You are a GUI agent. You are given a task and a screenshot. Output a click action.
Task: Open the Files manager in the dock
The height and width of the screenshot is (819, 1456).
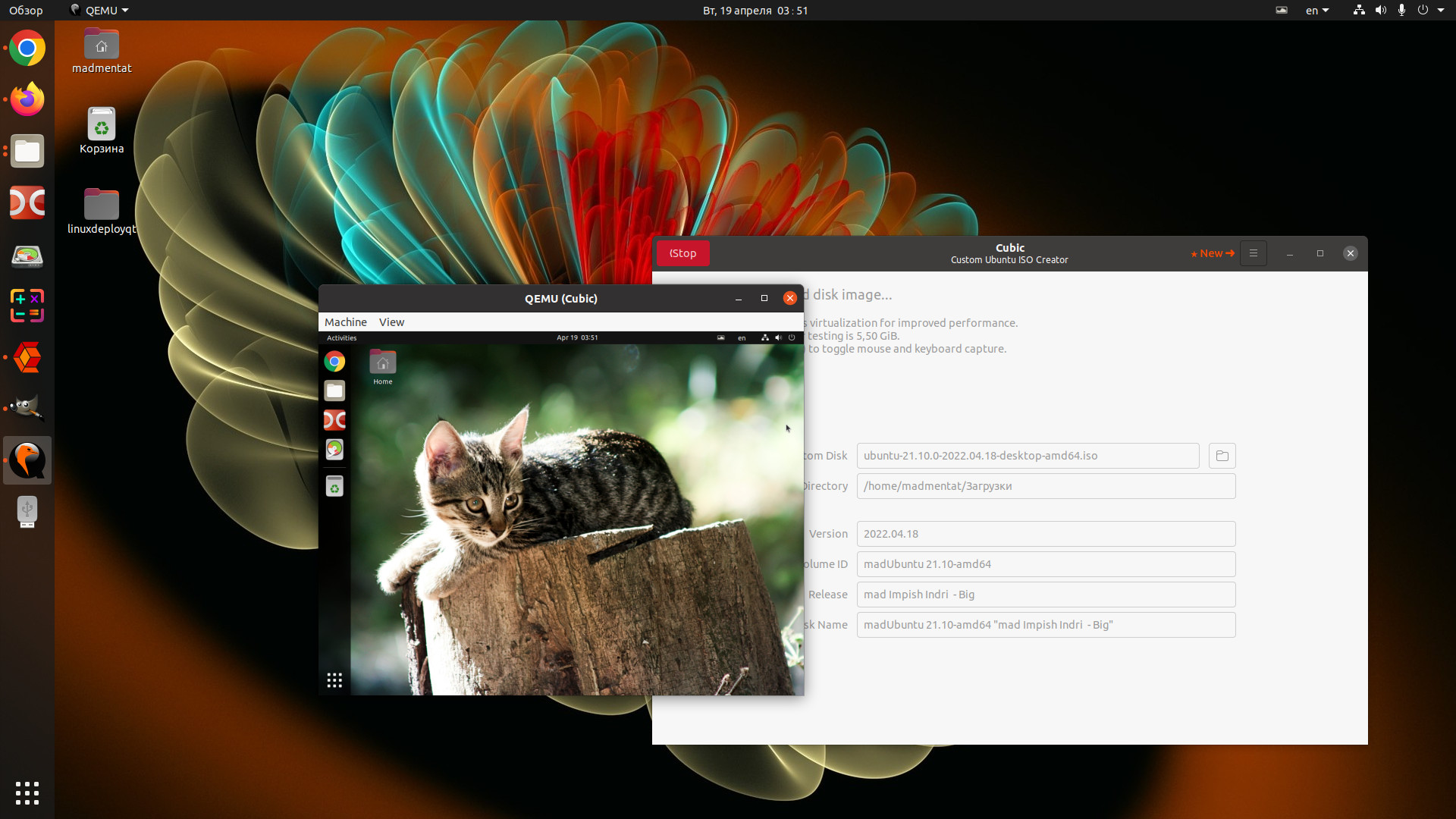27,151
